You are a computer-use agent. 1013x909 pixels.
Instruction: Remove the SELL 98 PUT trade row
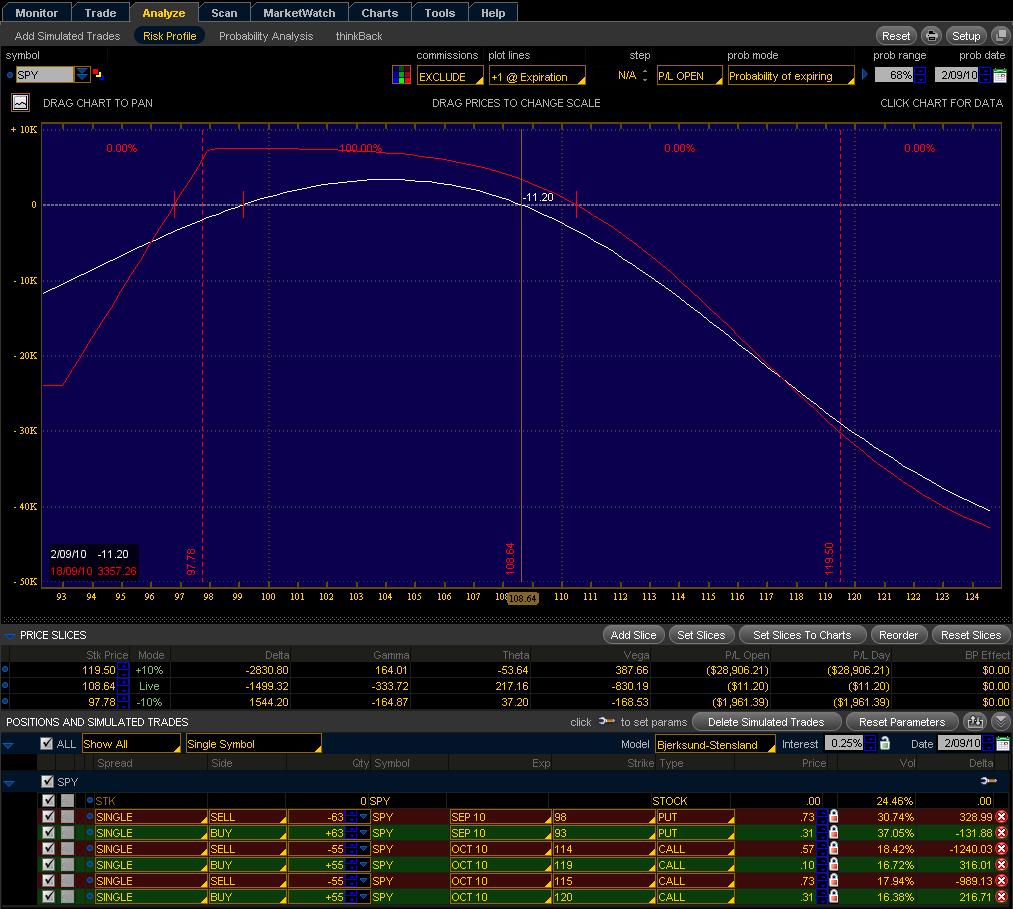point(1001,817)
